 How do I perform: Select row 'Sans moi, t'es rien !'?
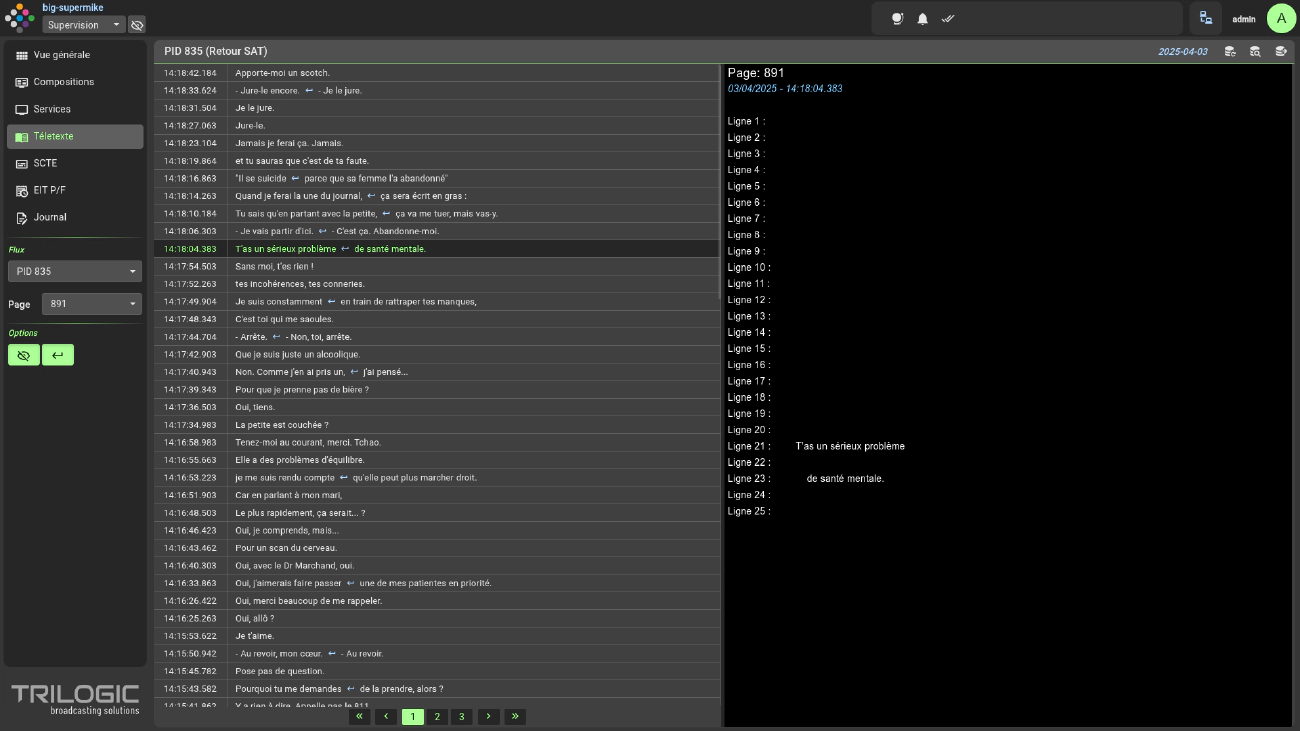[437, 266]
